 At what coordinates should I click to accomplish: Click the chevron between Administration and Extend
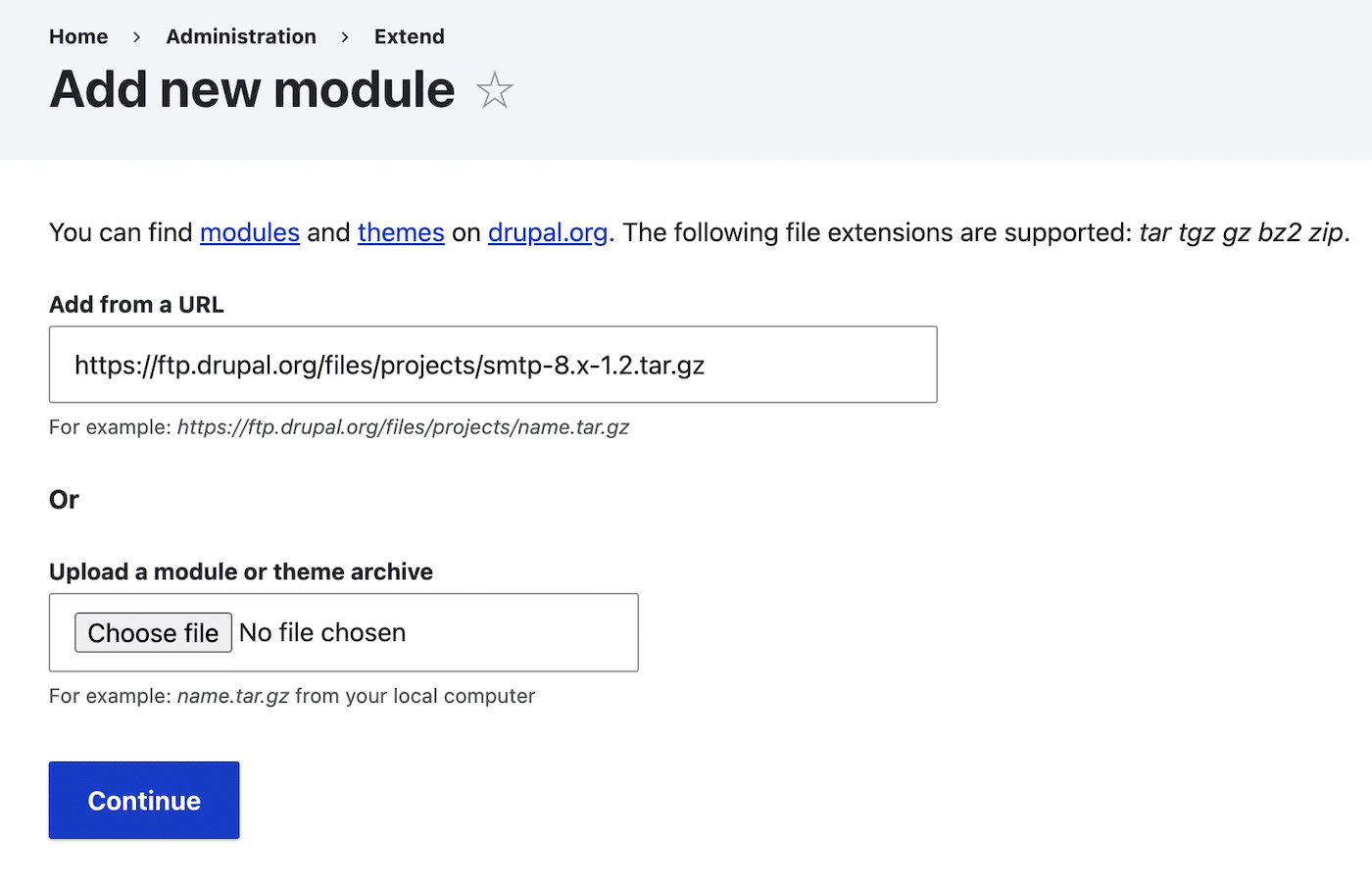tap(344, 36)
